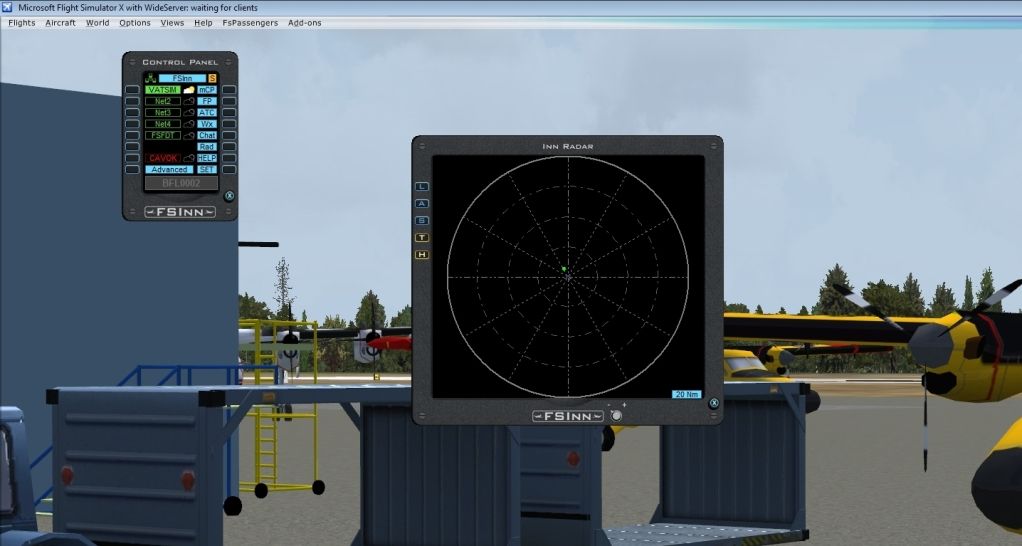Click the 20 Nm range label
Screen dimensions: 1022x546
point(687,394)
